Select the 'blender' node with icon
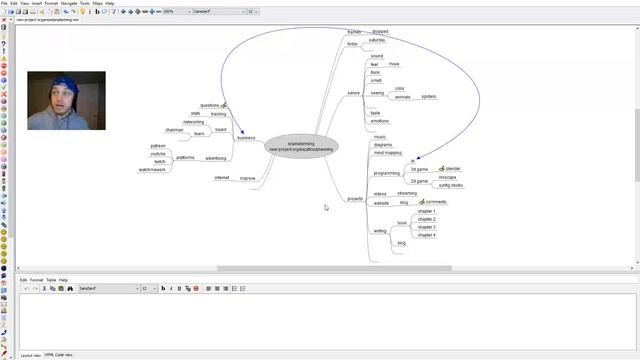Viewport: 640px width, 360px height. pos(449,169)
